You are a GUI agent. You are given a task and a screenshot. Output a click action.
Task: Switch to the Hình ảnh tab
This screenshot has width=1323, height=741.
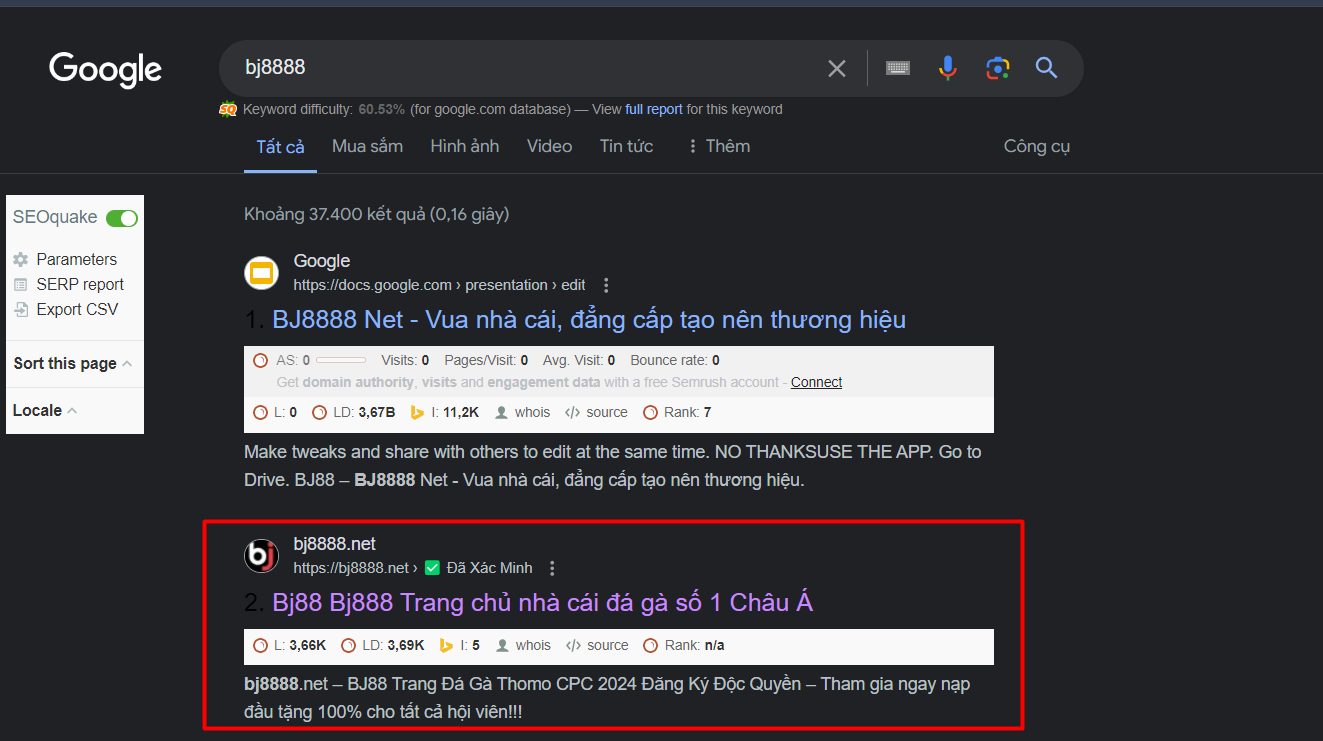(464, 146)
